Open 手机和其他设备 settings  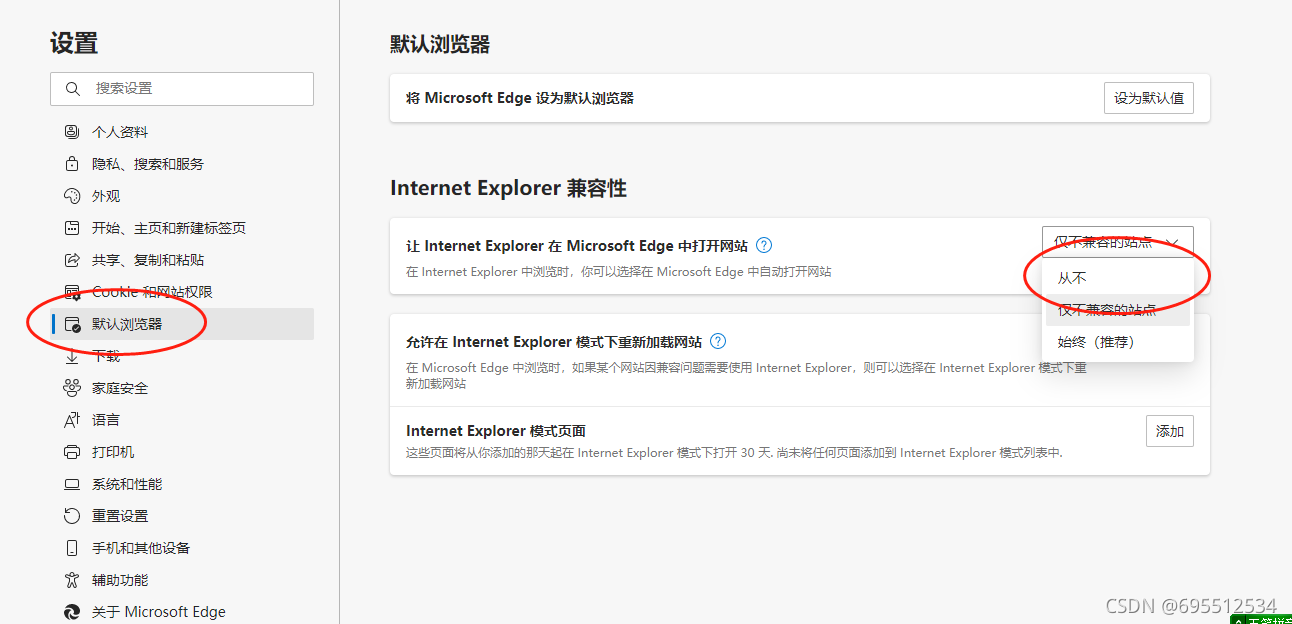182,548
